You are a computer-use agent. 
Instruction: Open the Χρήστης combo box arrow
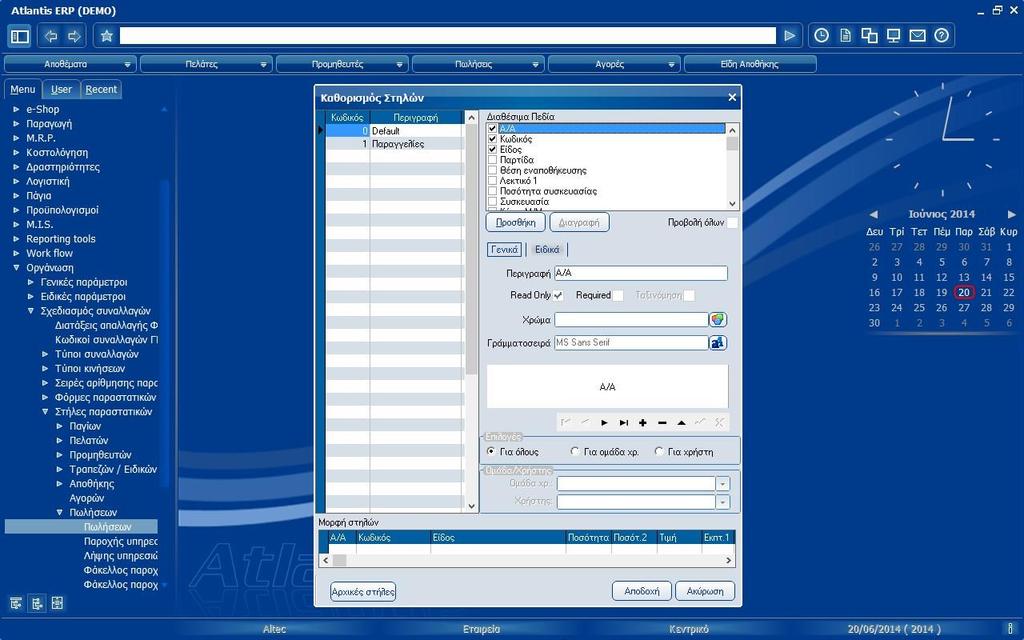click(722, 502)
